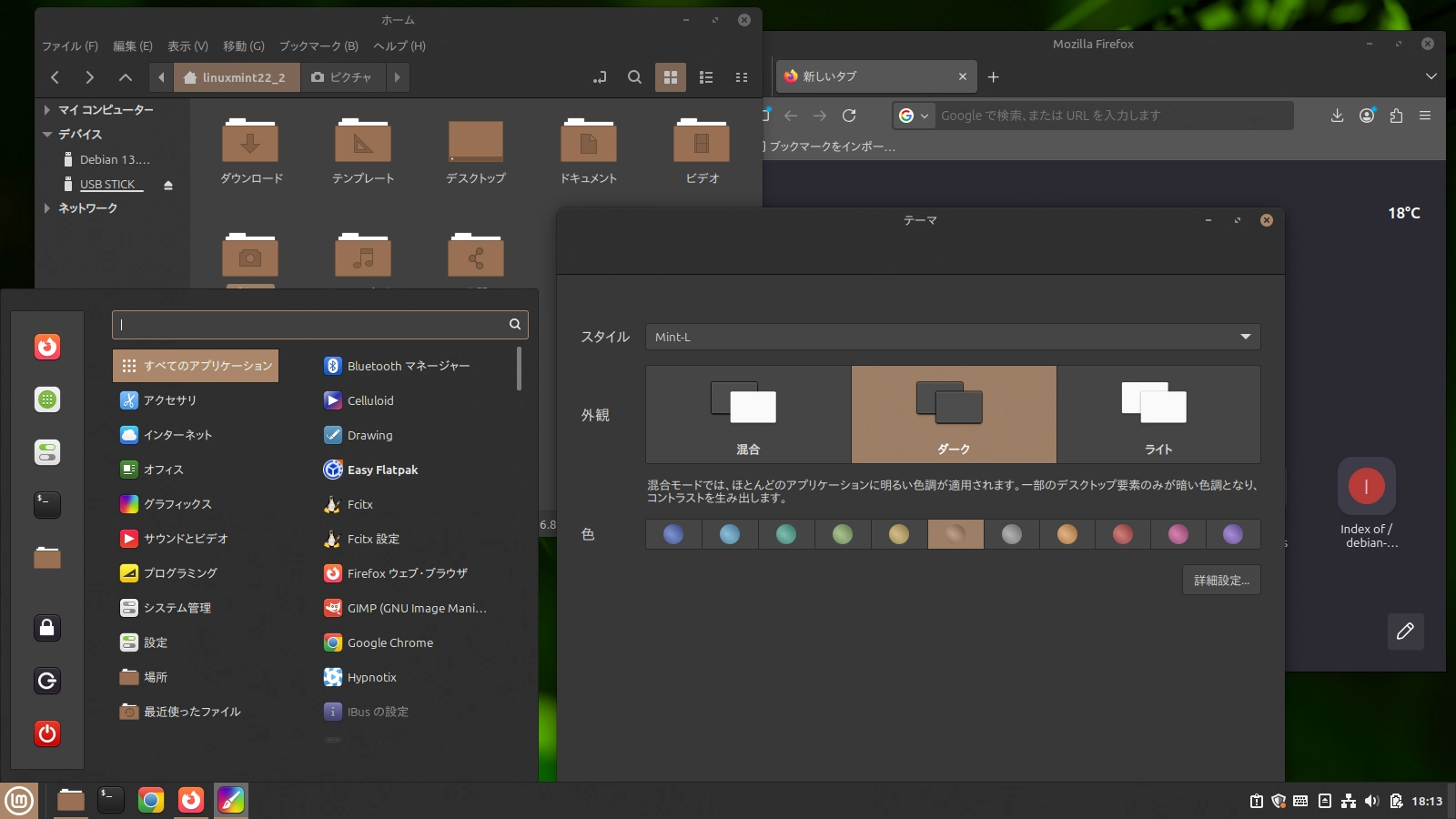Focus the application menu search field
Screen dimensions: 1456x819
[319, 325]
